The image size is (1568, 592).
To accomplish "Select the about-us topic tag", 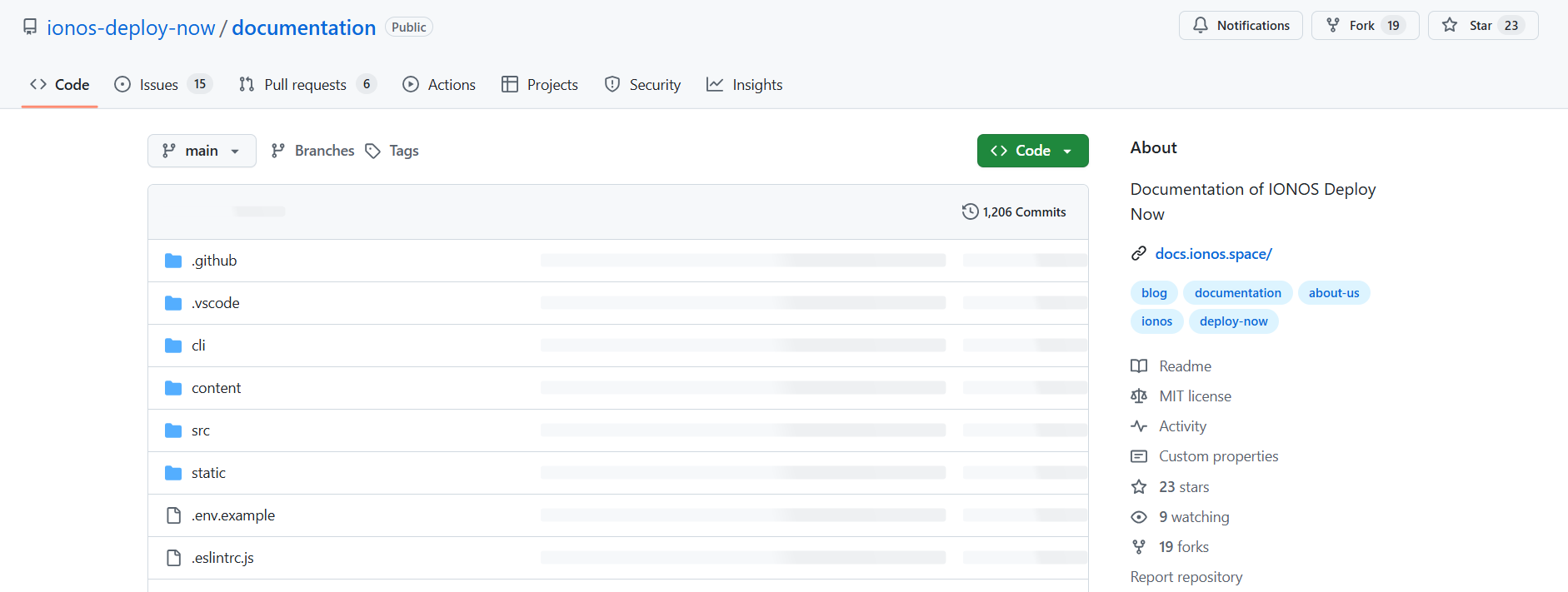I will tap(1334, 293).
